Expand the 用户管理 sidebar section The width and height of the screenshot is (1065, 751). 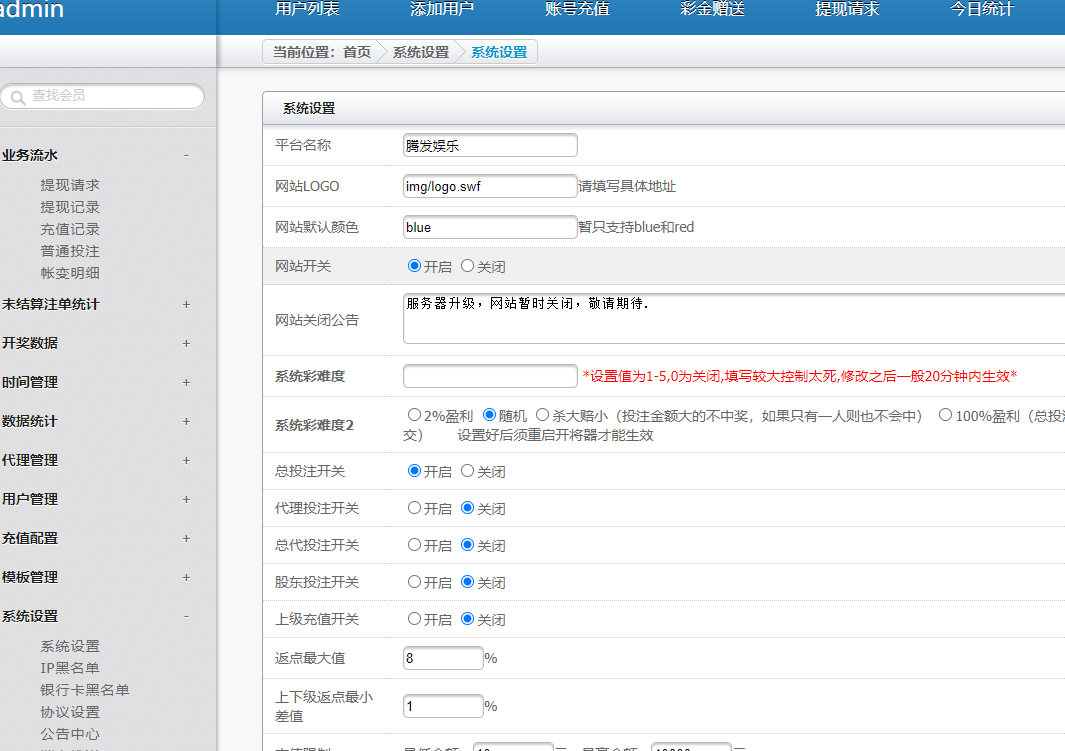pyautogui.click(x=185, y=500)
